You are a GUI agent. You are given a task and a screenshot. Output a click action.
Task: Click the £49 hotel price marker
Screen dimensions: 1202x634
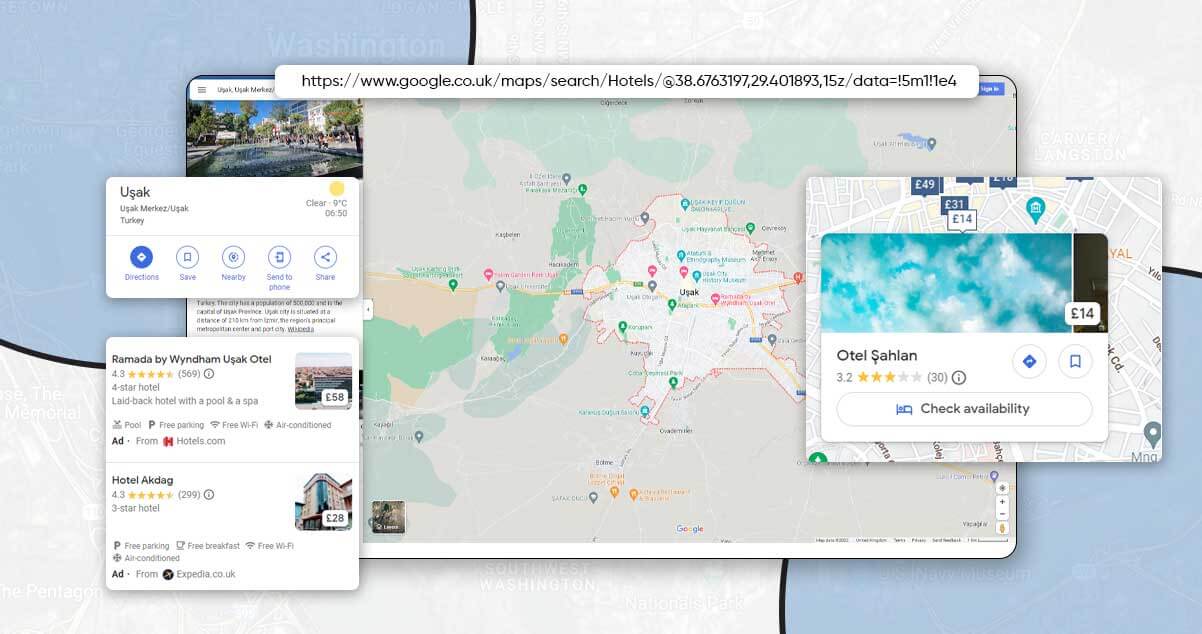925,185
